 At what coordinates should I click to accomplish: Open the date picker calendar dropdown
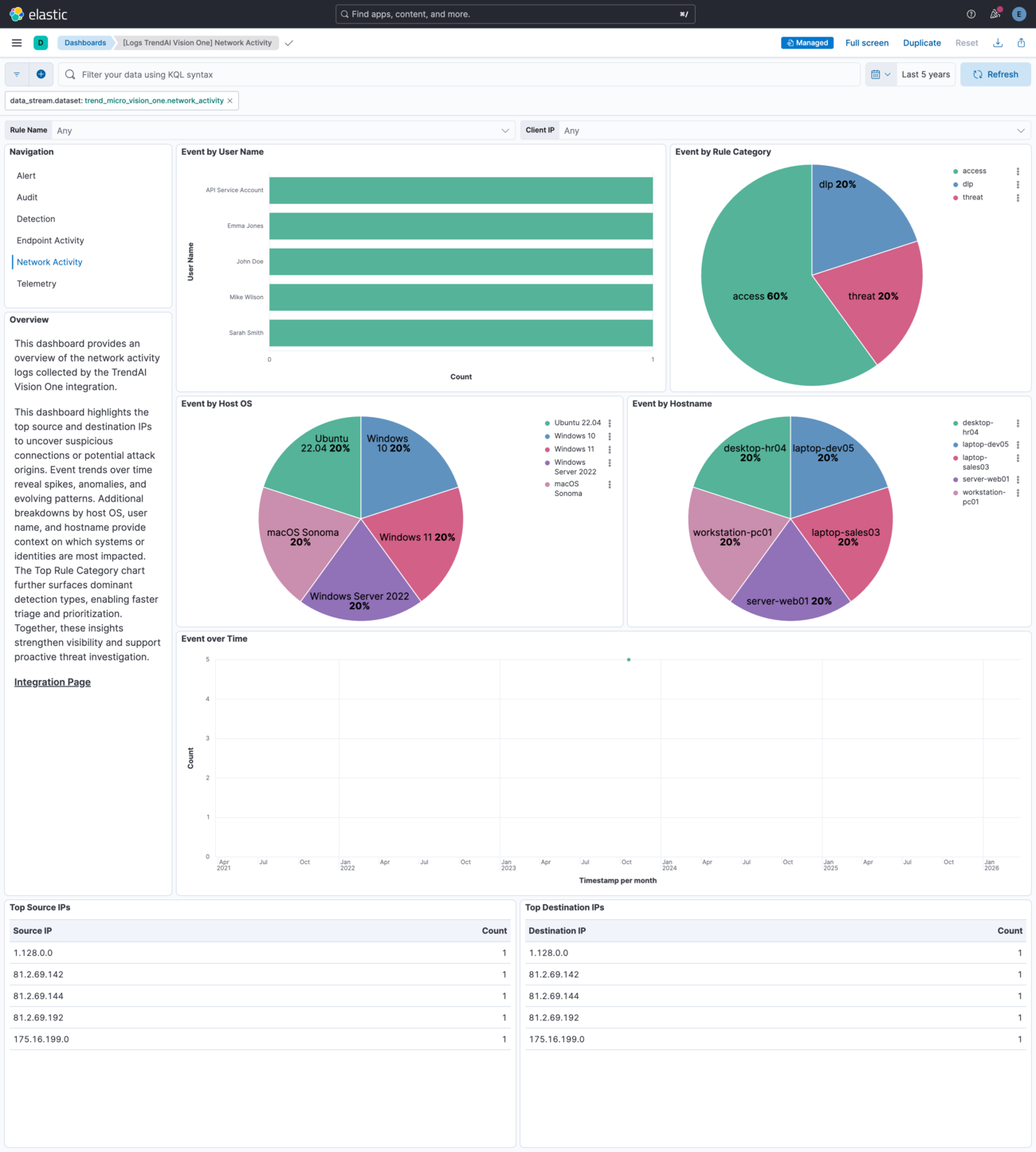click(x=881, y=74)
